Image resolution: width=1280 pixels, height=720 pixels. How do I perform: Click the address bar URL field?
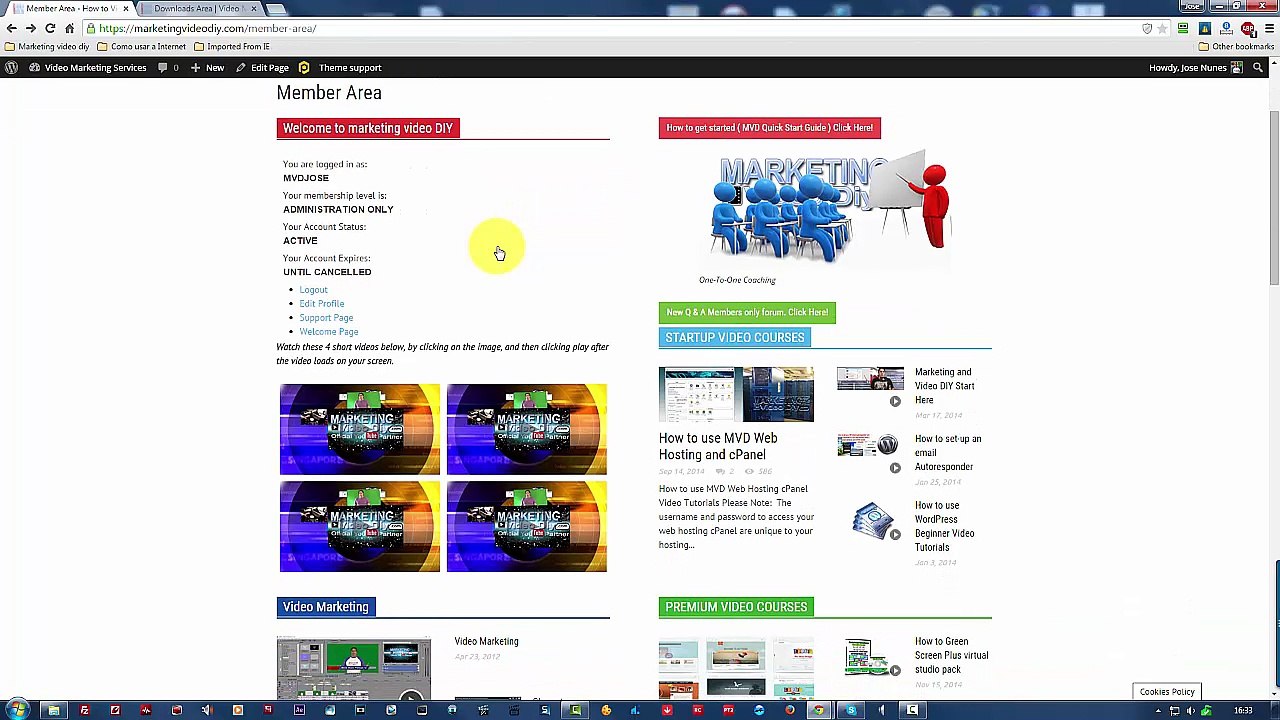(x=610, y=28)
